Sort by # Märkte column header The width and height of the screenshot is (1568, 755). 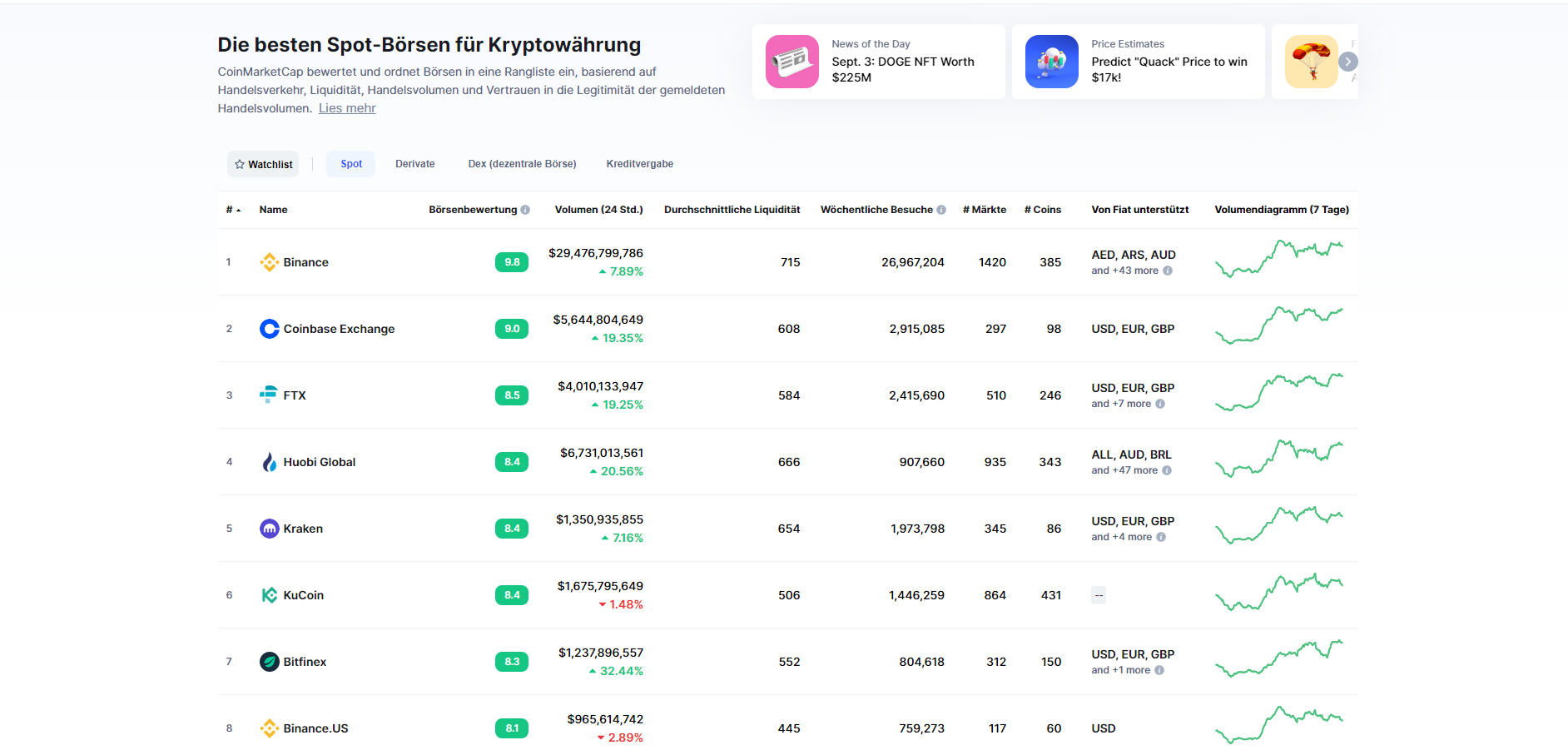[985, 210]
